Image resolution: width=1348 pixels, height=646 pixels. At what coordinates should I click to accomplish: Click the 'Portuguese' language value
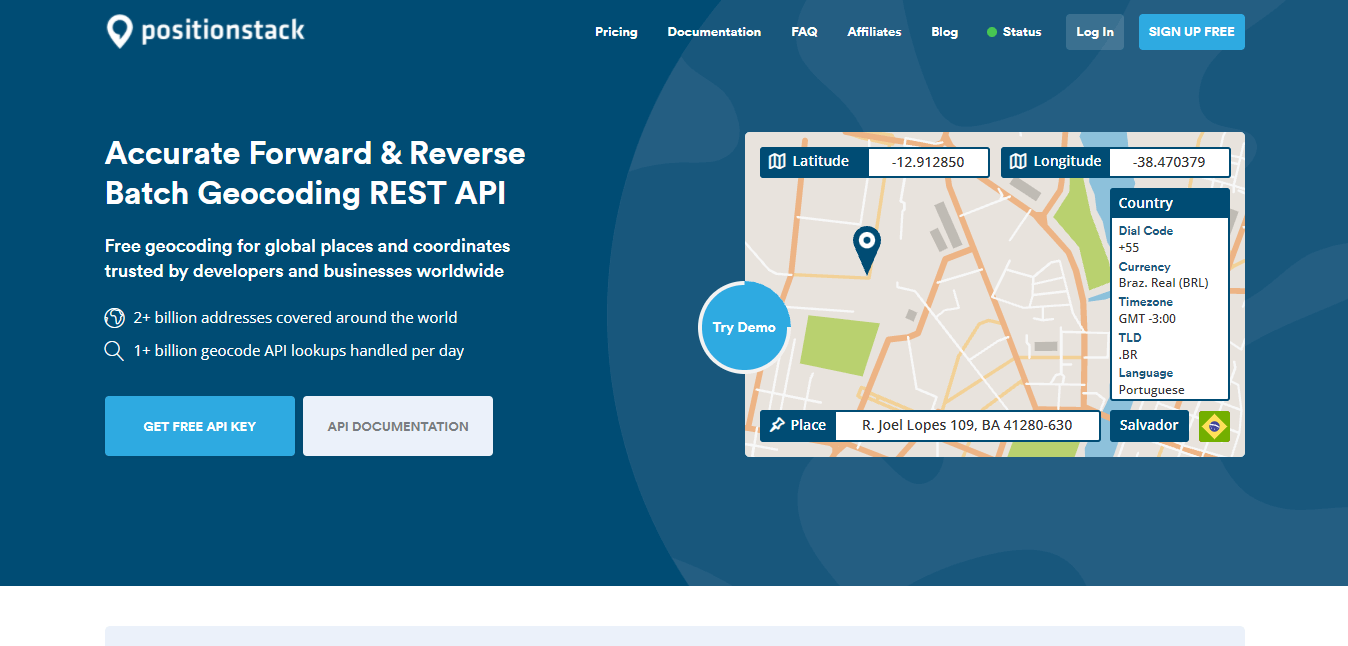tap(1152, 390)
